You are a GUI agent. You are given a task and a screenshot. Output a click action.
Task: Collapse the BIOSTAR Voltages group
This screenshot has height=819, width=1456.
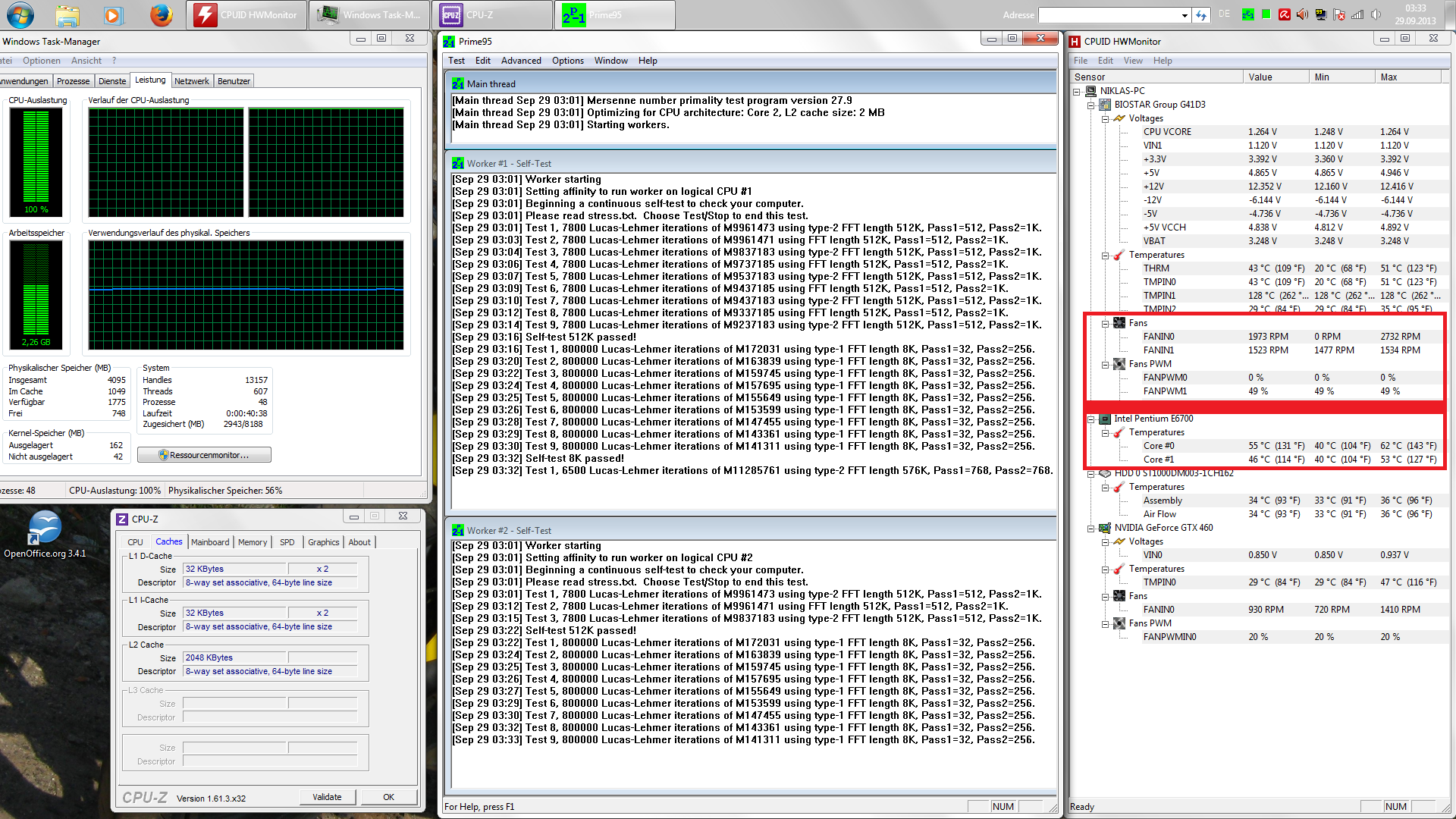point(1106,119)
